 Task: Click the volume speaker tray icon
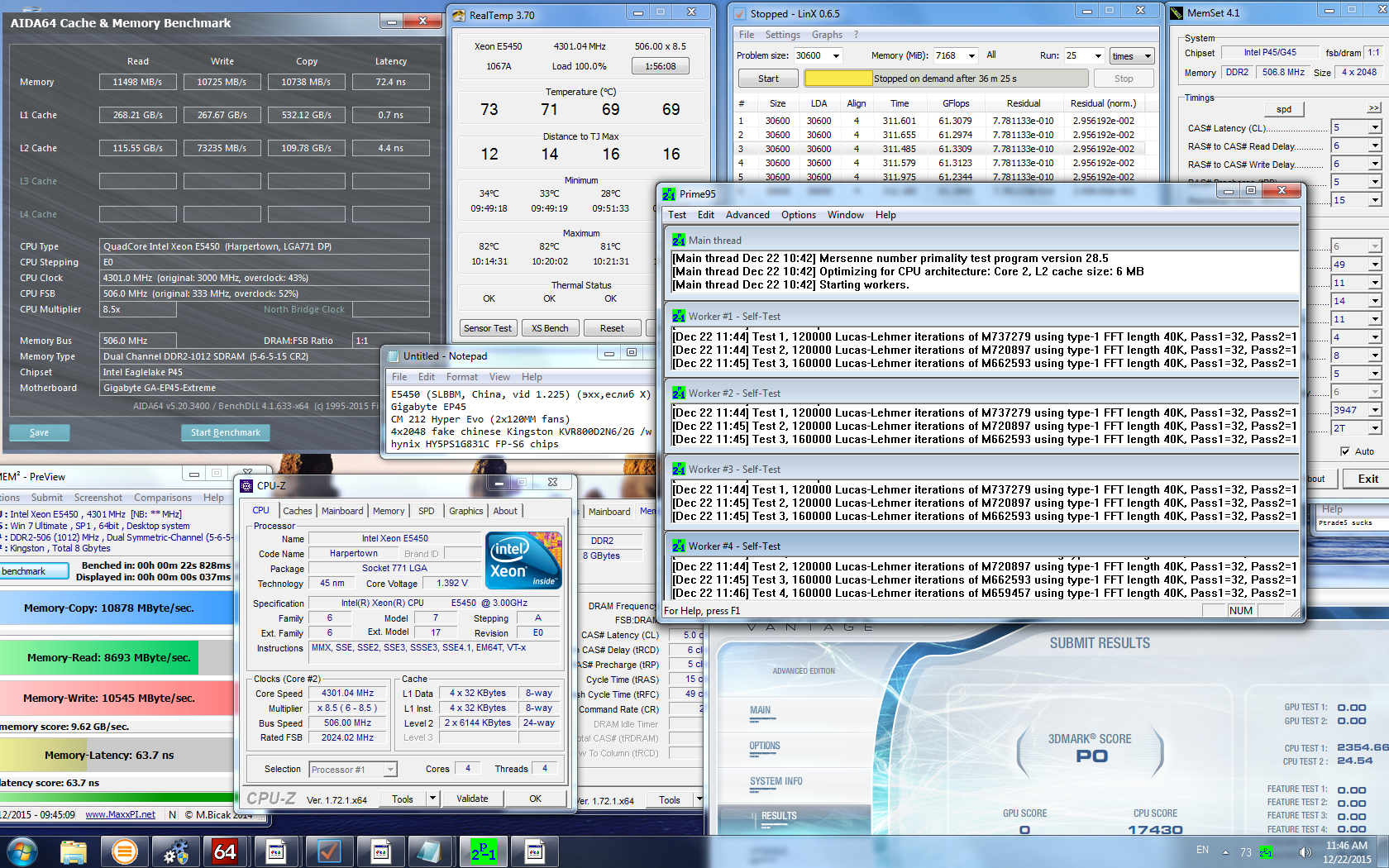click(x=1305, y=851)
